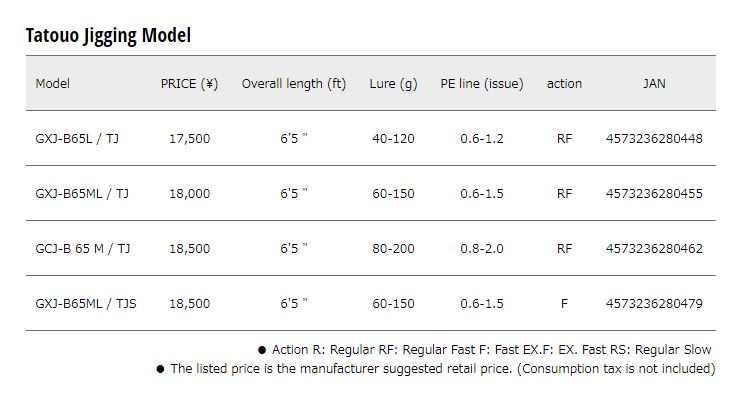Select model GCJ-B 65 M / TJ
742x413 pixels.
tap(83, 249)
